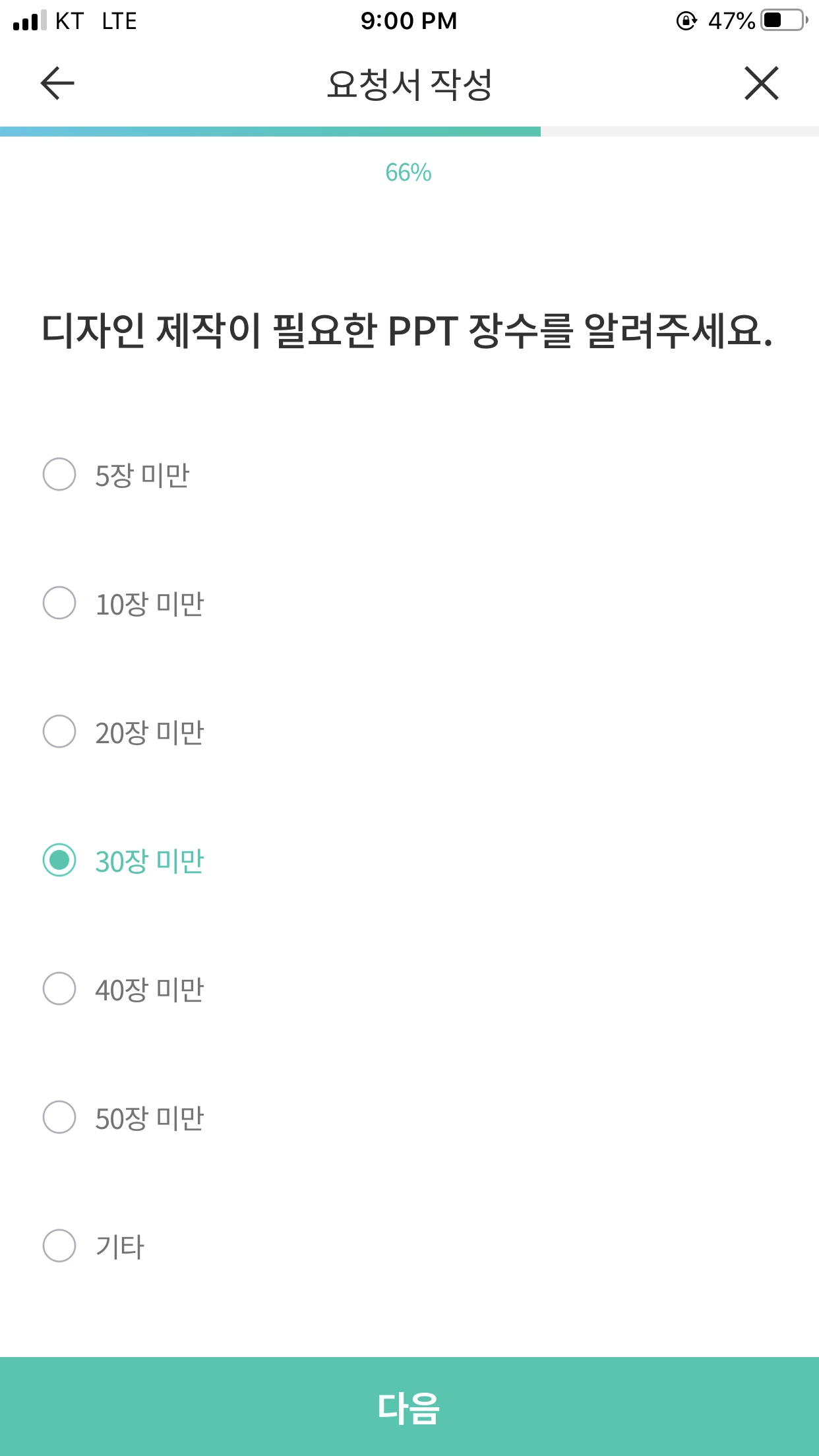Click the 30장 미만 label text

pyautogui.click(x=150, y=861)
